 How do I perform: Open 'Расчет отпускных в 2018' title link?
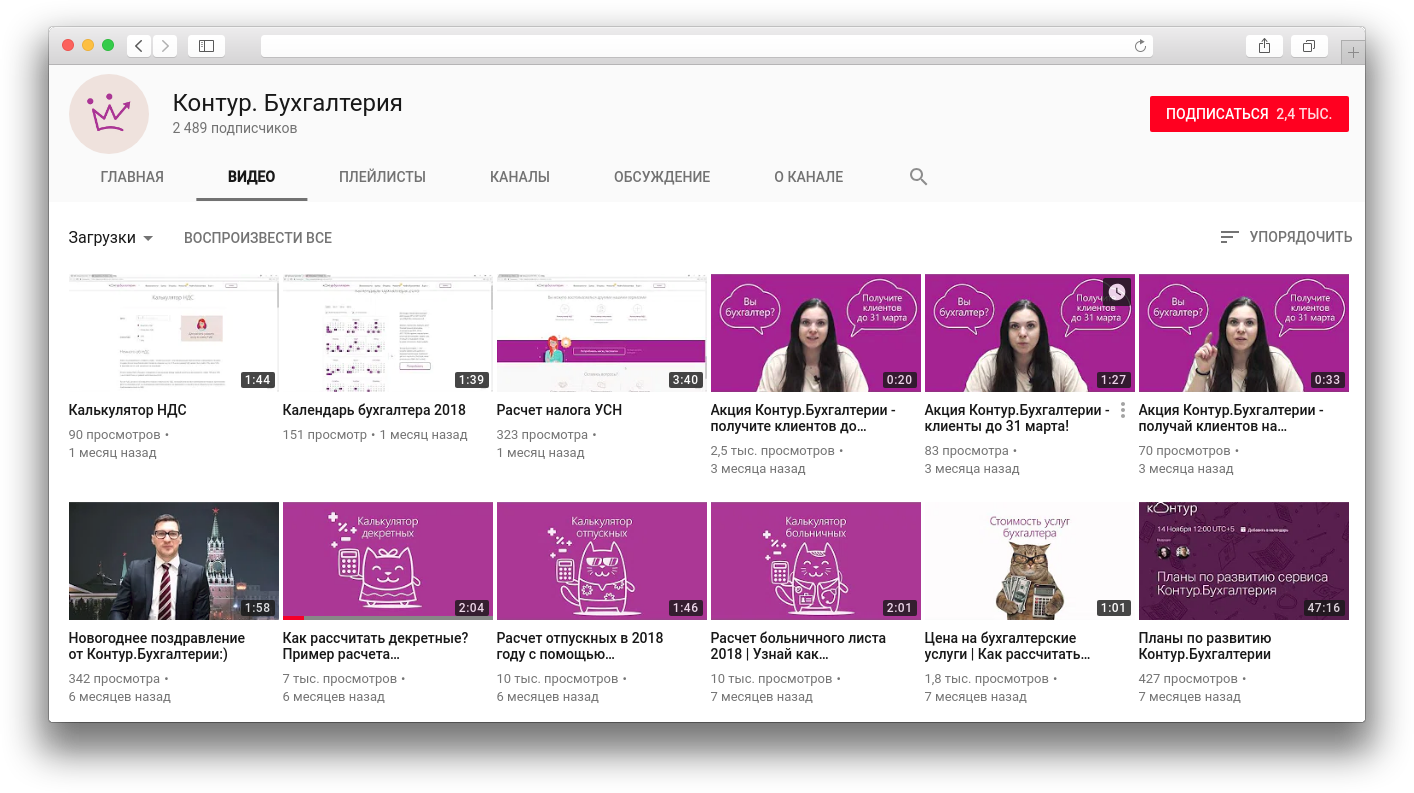[580, 646]
